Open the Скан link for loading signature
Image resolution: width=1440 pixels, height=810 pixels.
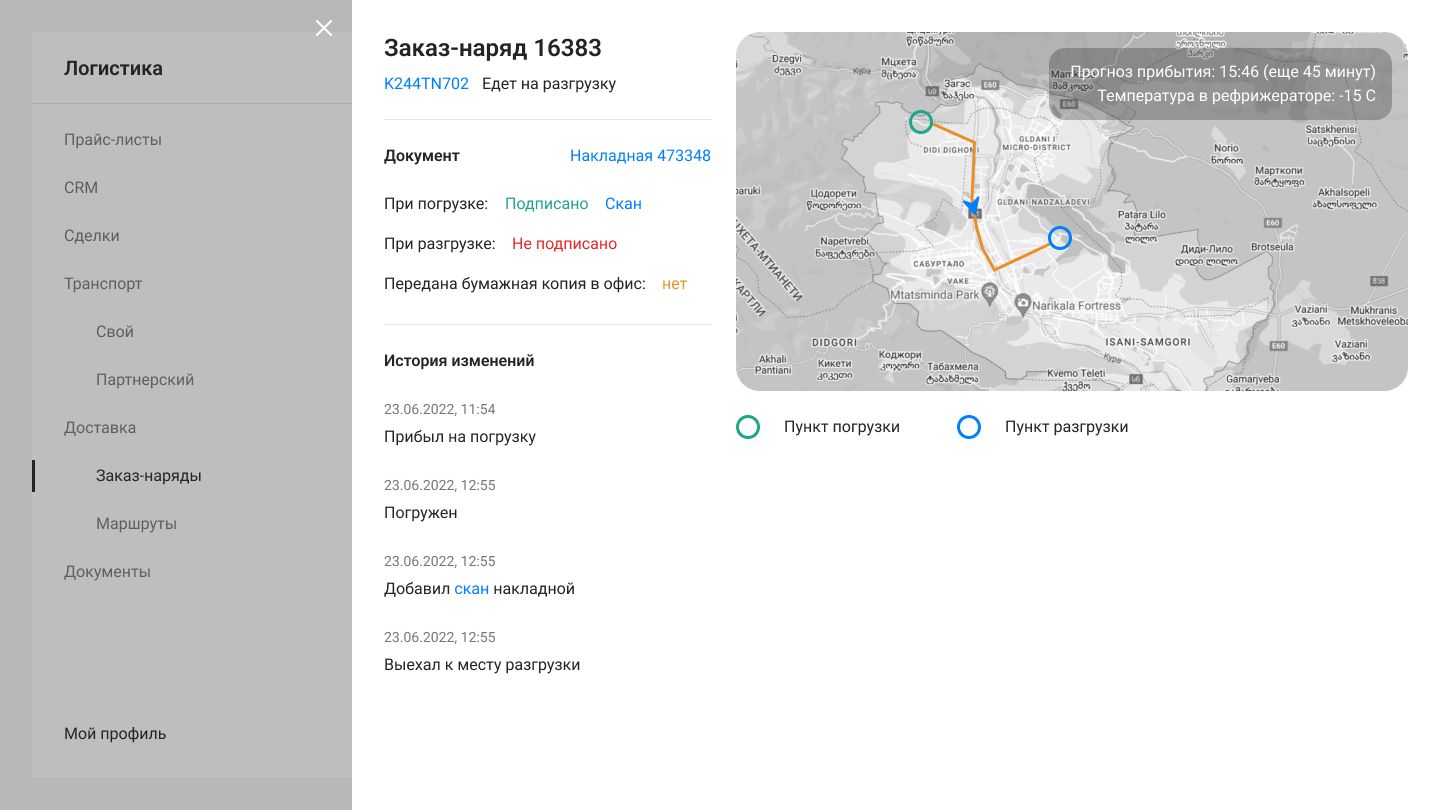pyautogui.click(x=623, y=204)
